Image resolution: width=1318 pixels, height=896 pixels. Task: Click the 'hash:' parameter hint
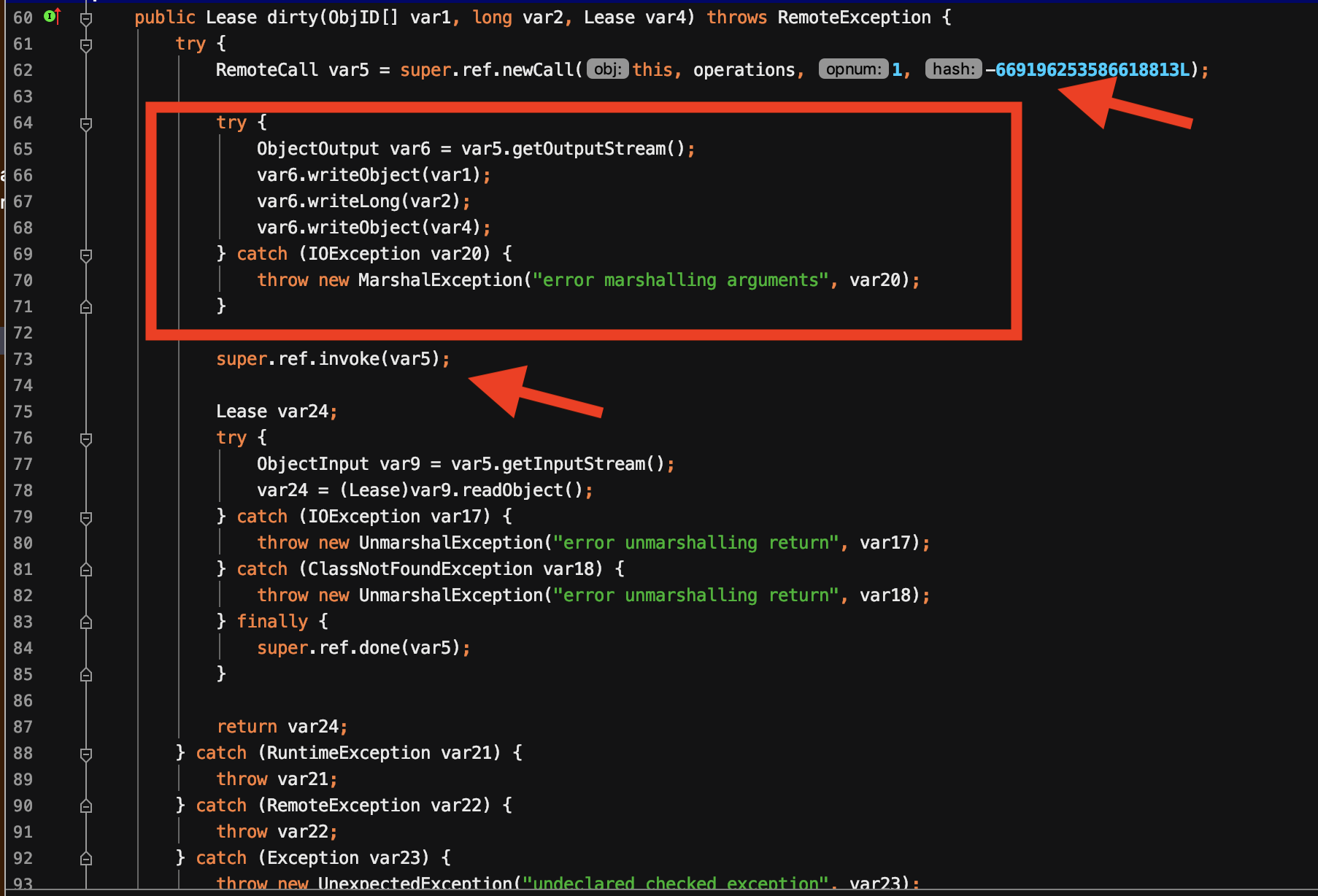tap(953, 69)
